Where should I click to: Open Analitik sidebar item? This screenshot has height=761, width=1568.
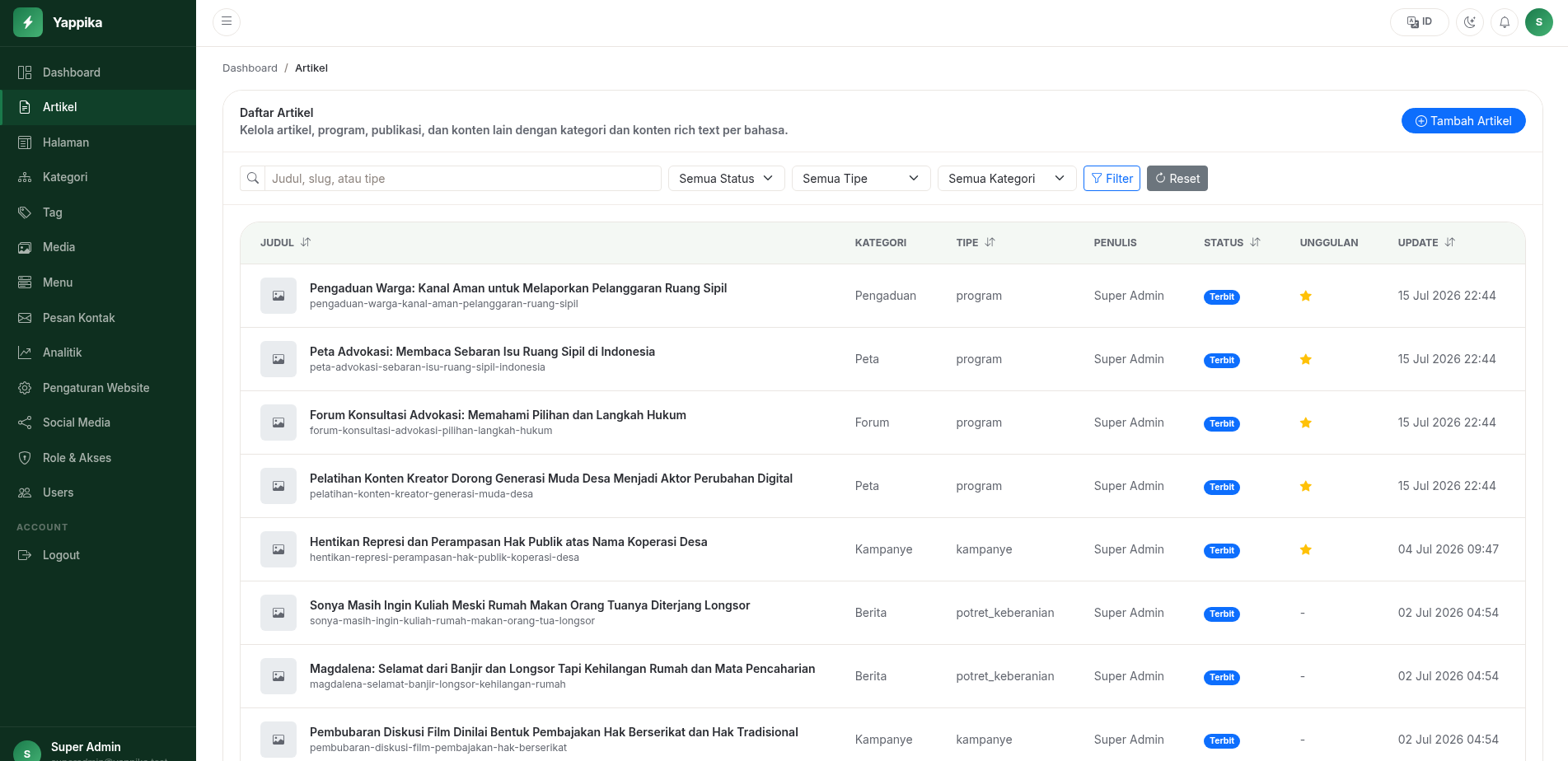(x=98, y=352)
